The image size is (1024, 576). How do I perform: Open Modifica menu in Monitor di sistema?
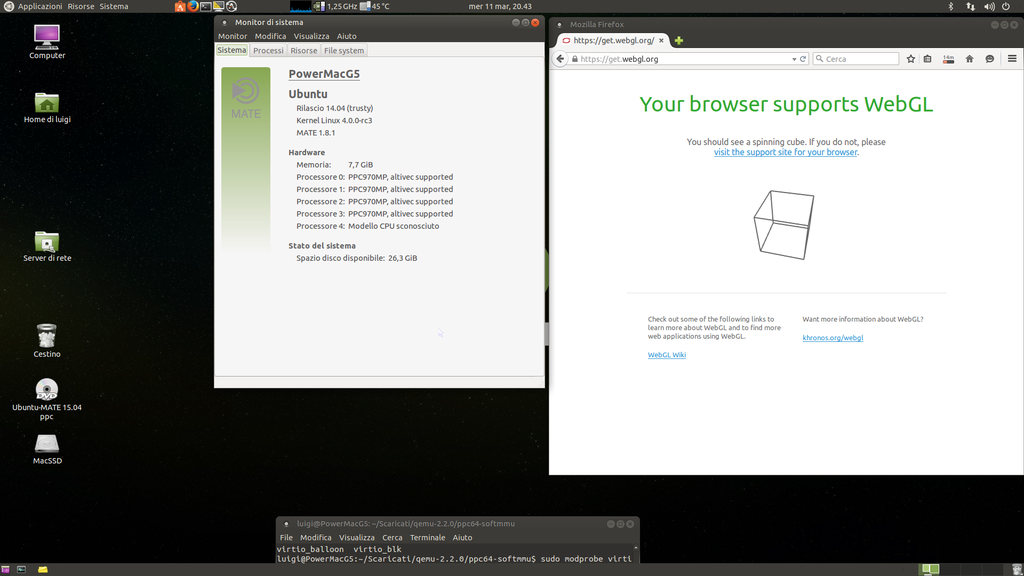click(x=270, y=36)
